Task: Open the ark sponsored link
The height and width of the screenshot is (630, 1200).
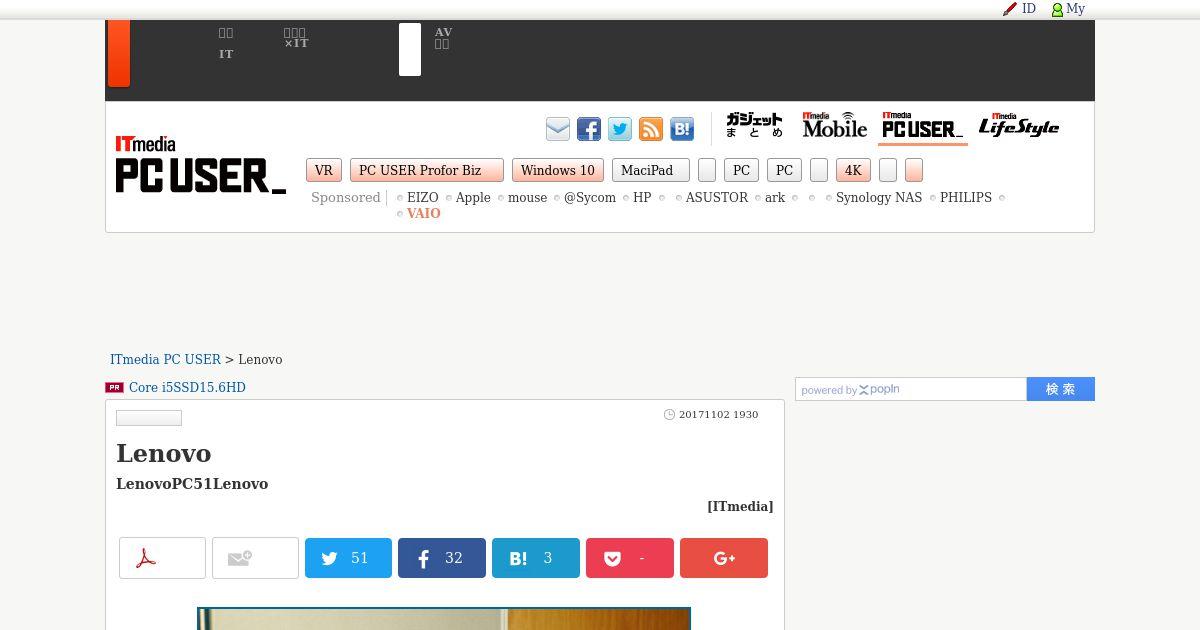Action: [775, 198]
